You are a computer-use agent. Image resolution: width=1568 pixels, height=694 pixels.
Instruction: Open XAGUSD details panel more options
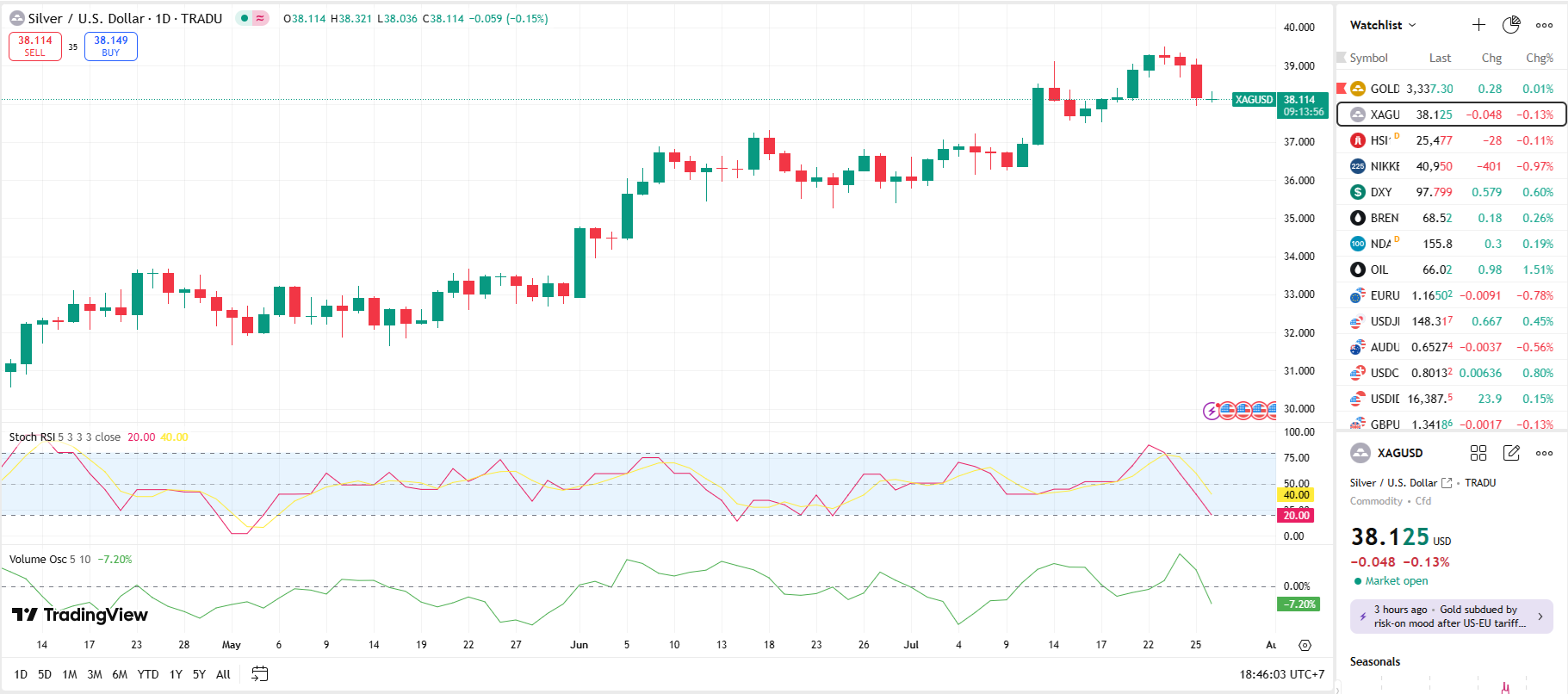click(1544, 453)
